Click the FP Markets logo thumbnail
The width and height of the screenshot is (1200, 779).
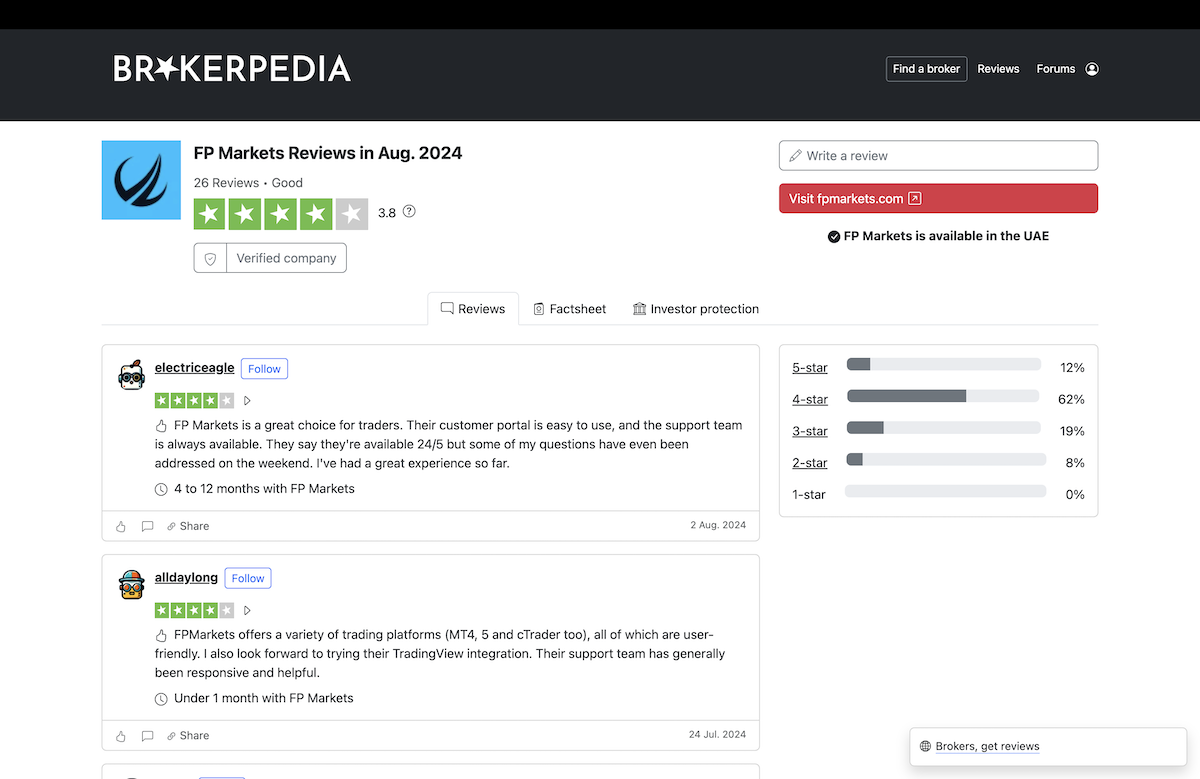[141, 180]
